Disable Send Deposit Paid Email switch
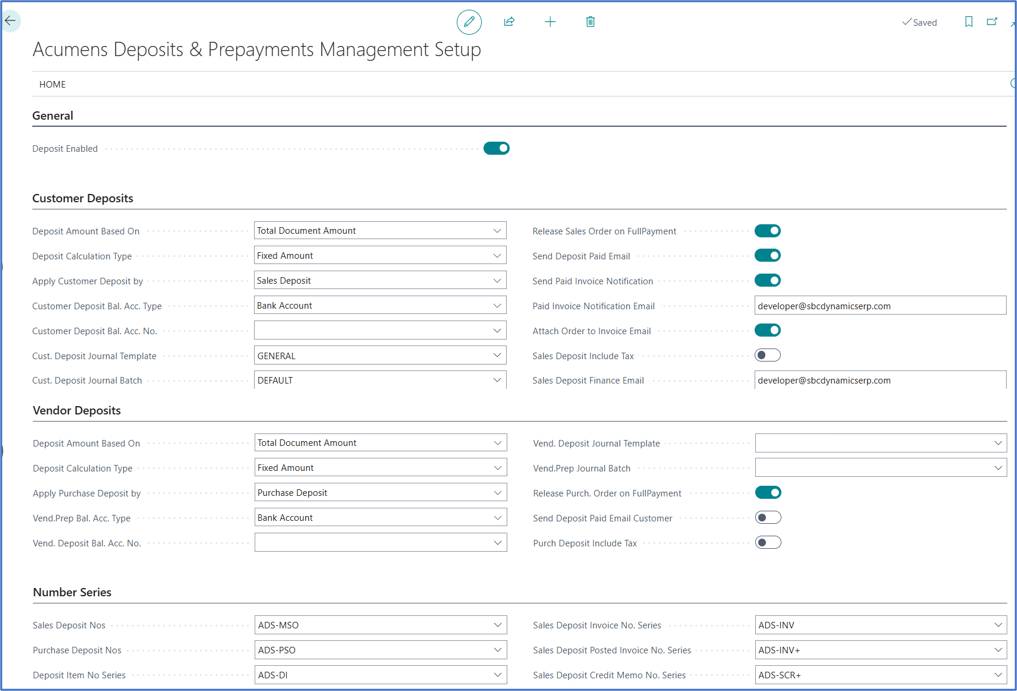The width and height of the screenshot is (1017, 691). pyautogui.click(x=767, y=256)
